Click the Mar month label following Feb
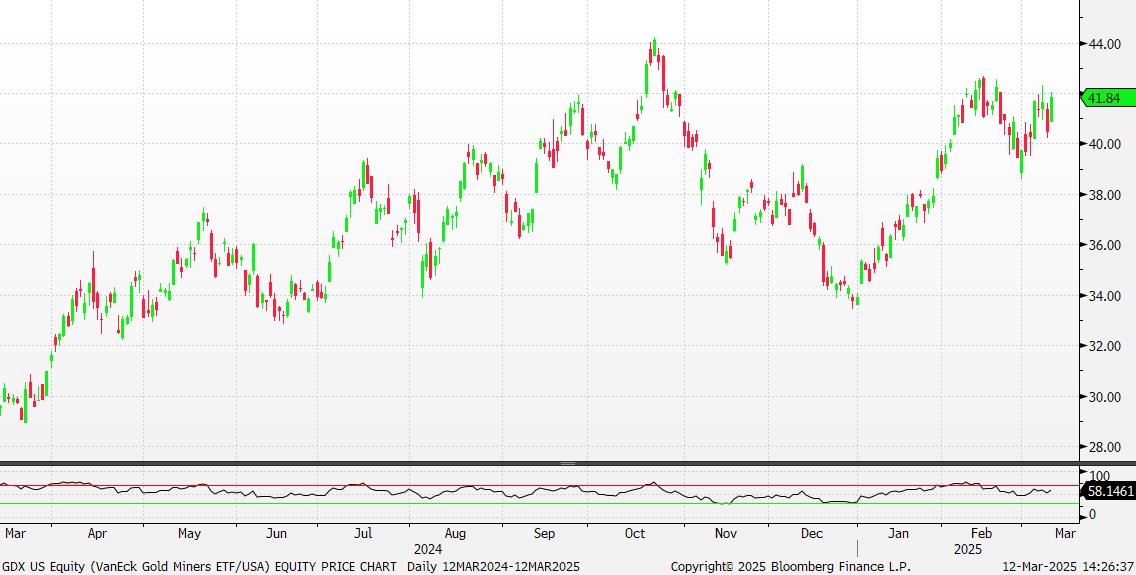The width and height of the screenshot is (1136, 575). (1065, 533)
